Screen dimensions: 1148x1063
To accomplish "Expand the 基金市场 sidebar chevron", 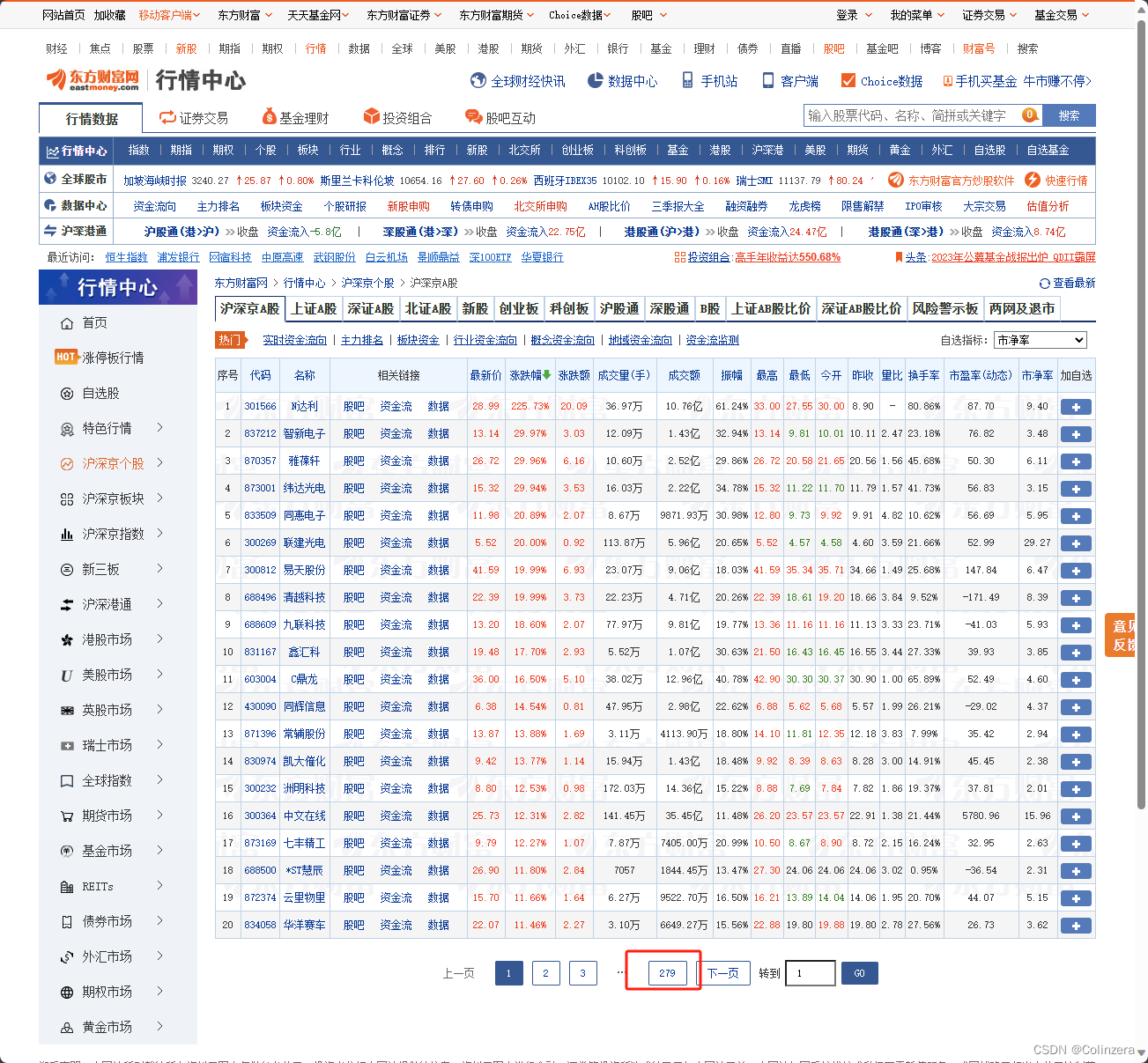I will click(160, 851).
